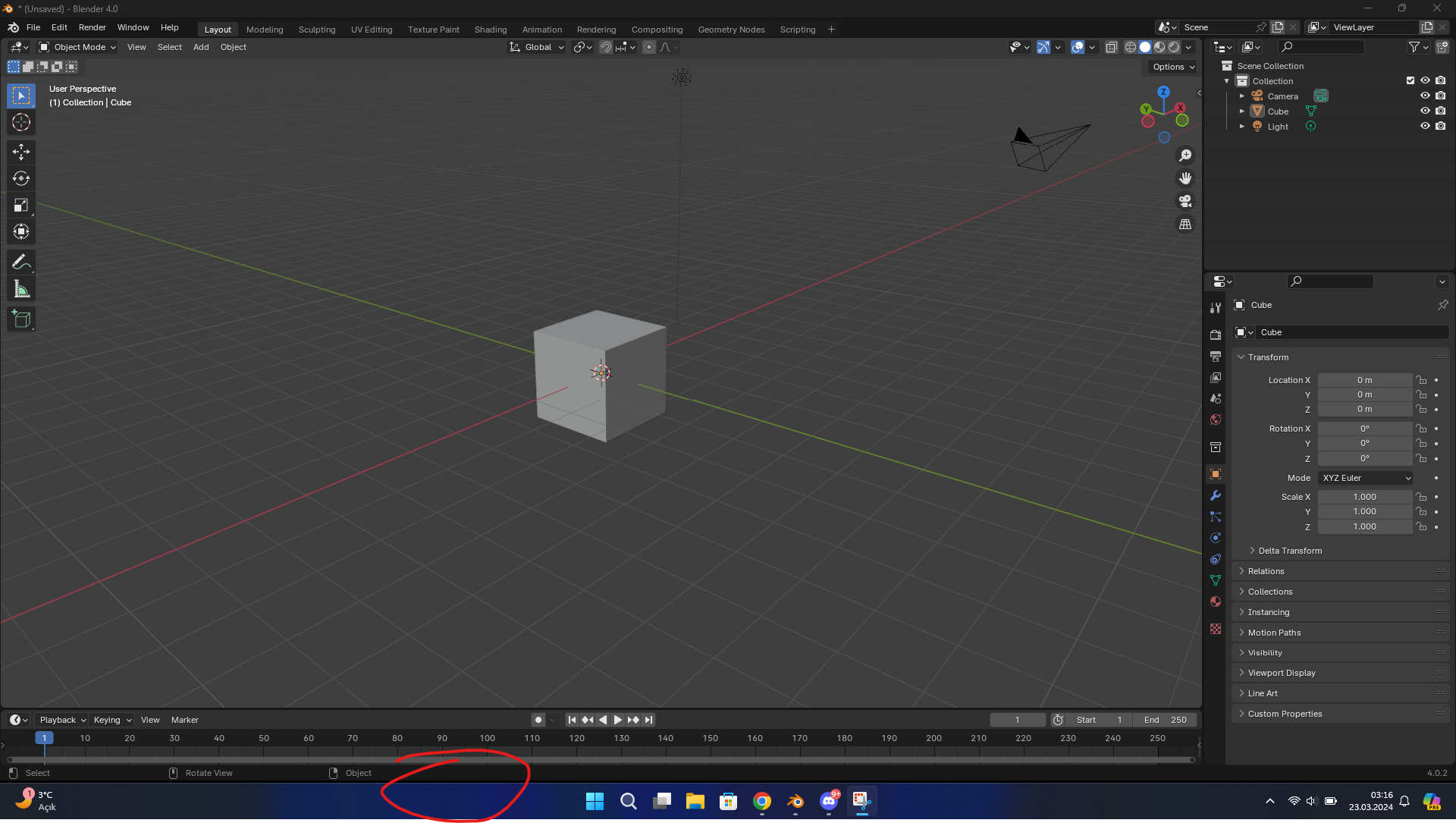The image size is (1456, 823).
Task: Jump to timeline end frame button
Action: tap(648, 720)
